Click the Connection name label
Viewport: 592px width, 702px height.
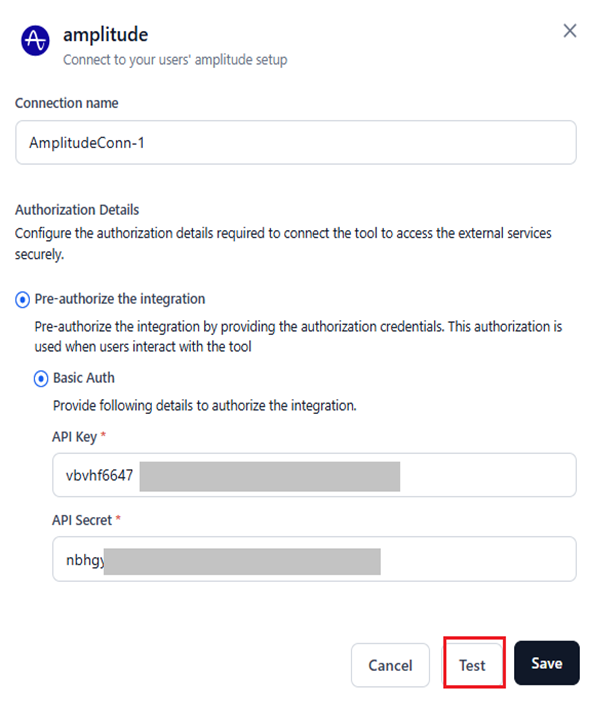pyautogui.click(x=67, y=103)
